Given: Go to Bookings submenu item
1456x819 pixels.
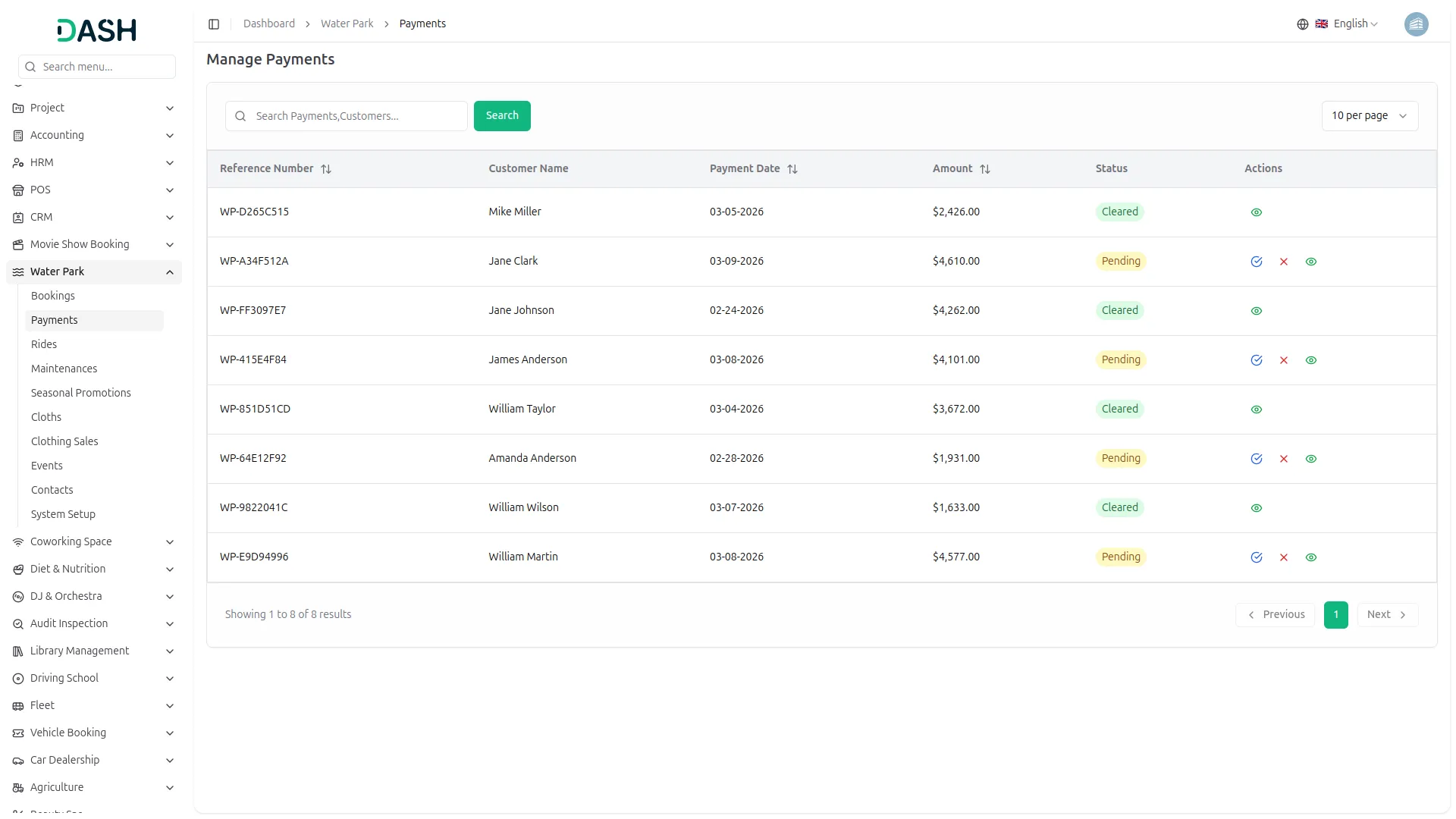Looking at the screenshot, I should click(x=53, y=296).
